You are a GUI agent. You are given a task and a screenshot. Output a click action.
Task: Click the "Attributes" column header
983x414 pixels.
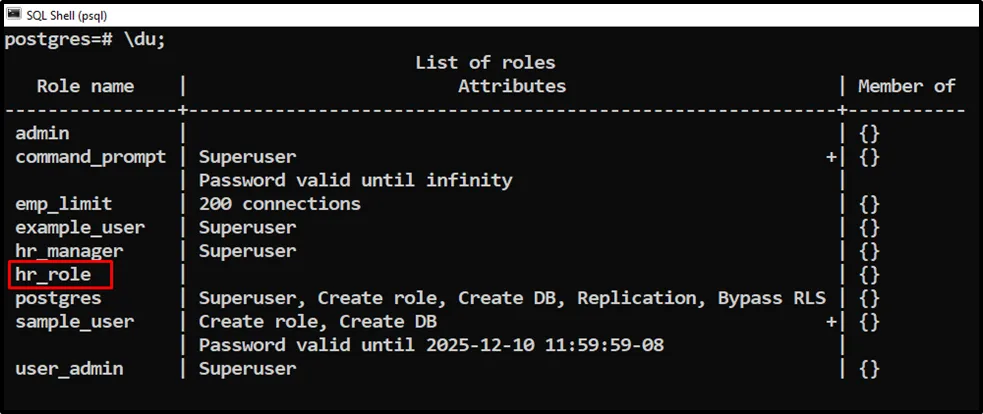pyautogui.click(x=511, y=86)
